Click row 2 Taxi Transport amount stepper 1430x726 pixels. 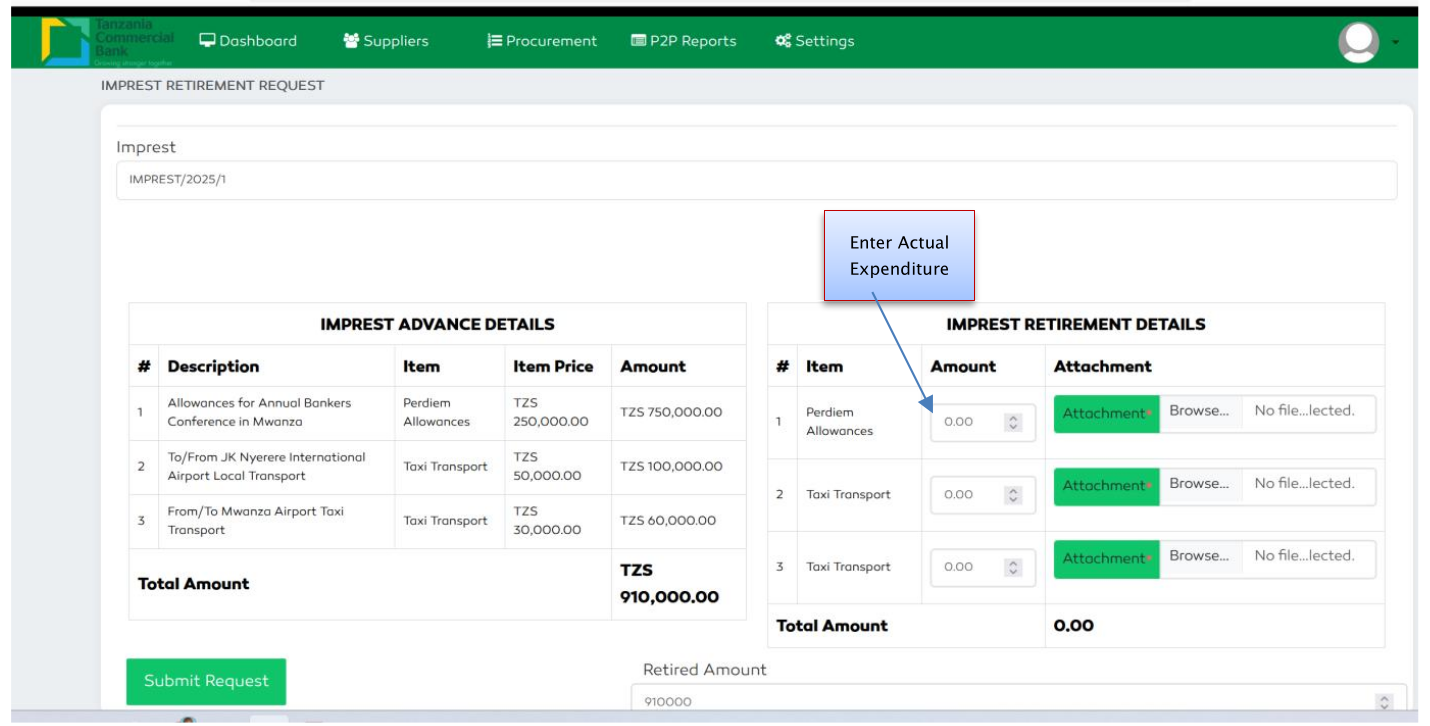pyautogui.click(x=1013, y=495)
